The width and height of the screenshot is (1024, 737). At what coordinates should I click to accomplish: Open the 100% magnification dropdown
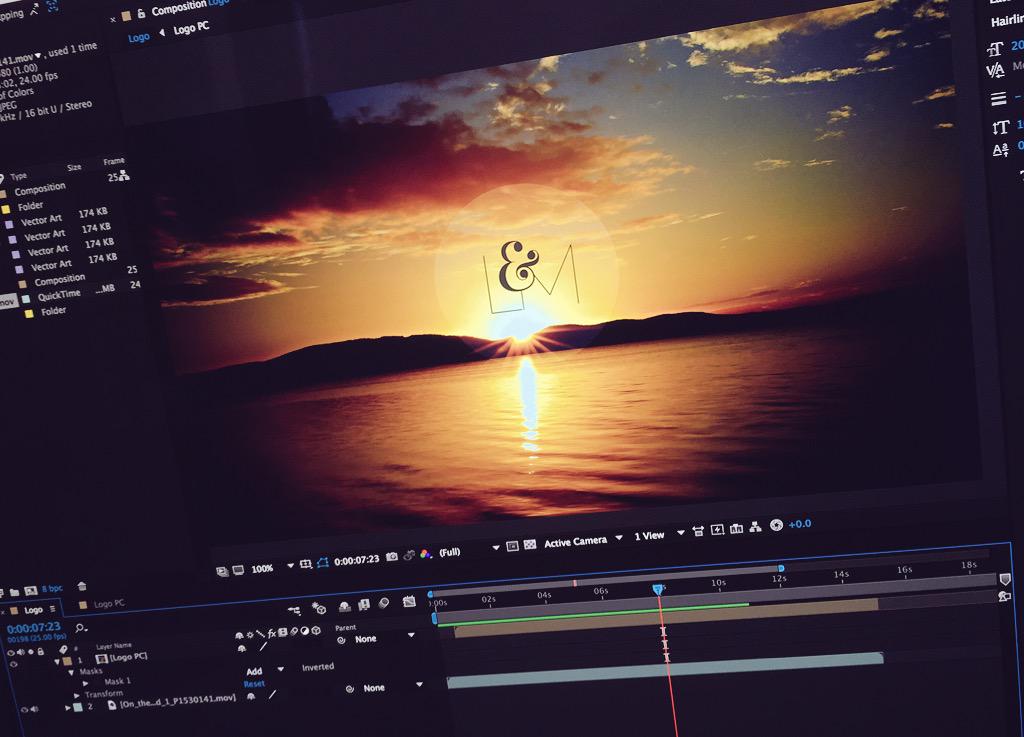tap(290, 566)
